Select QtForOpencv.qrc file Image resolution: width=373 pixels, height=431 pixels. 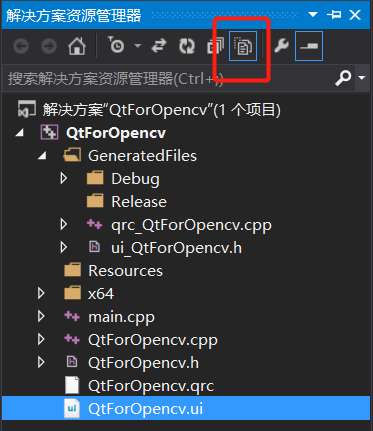151,387
